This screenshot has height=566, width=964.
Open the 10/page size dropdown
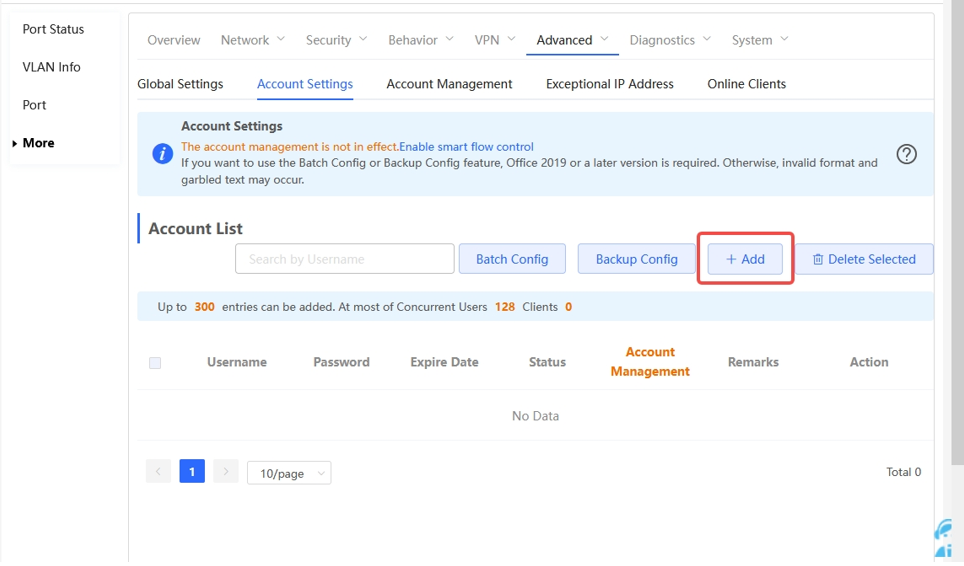(289, 473)
